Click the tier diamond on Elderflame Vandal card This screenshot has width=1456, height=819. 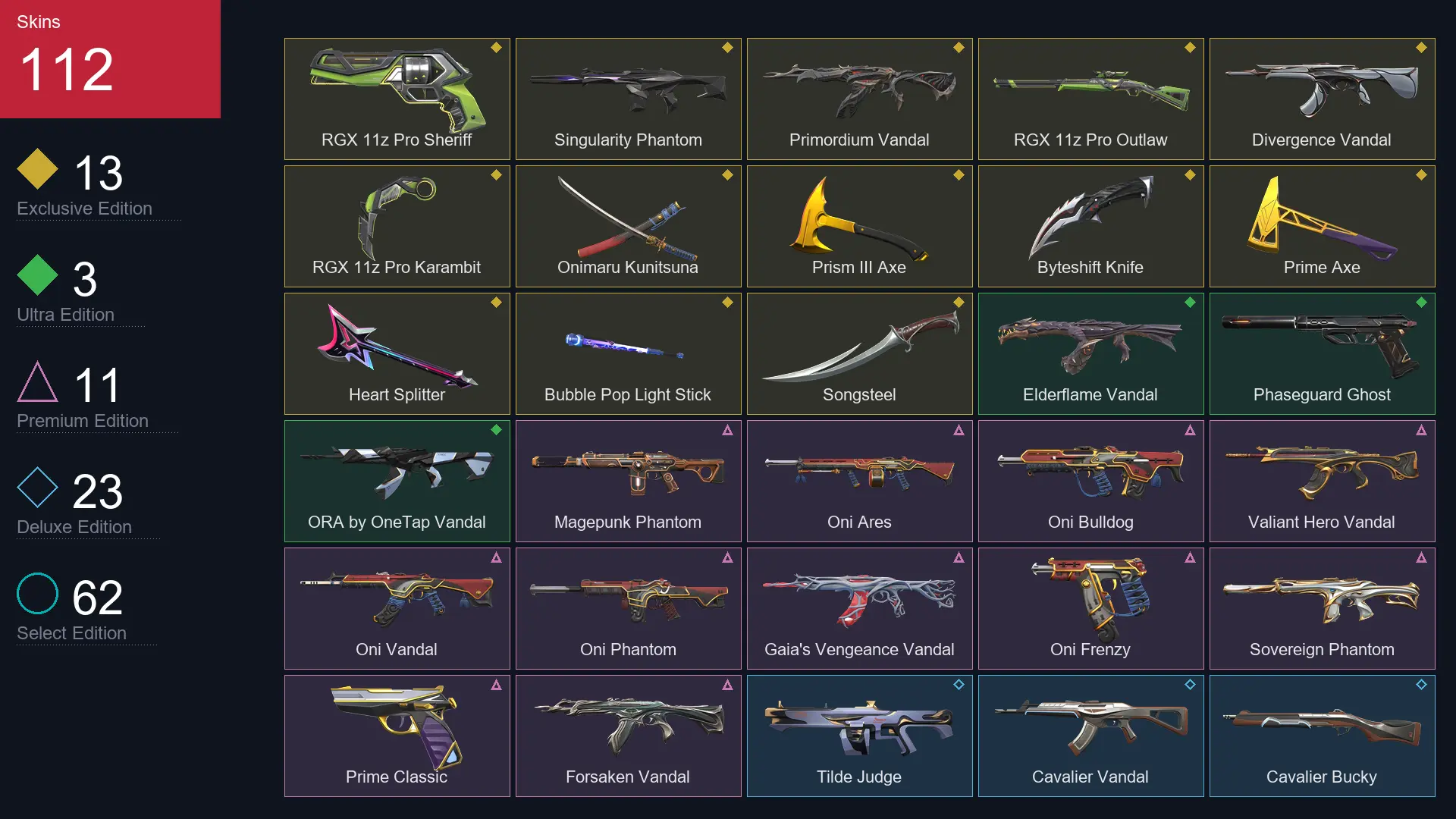click(1190, 302)
